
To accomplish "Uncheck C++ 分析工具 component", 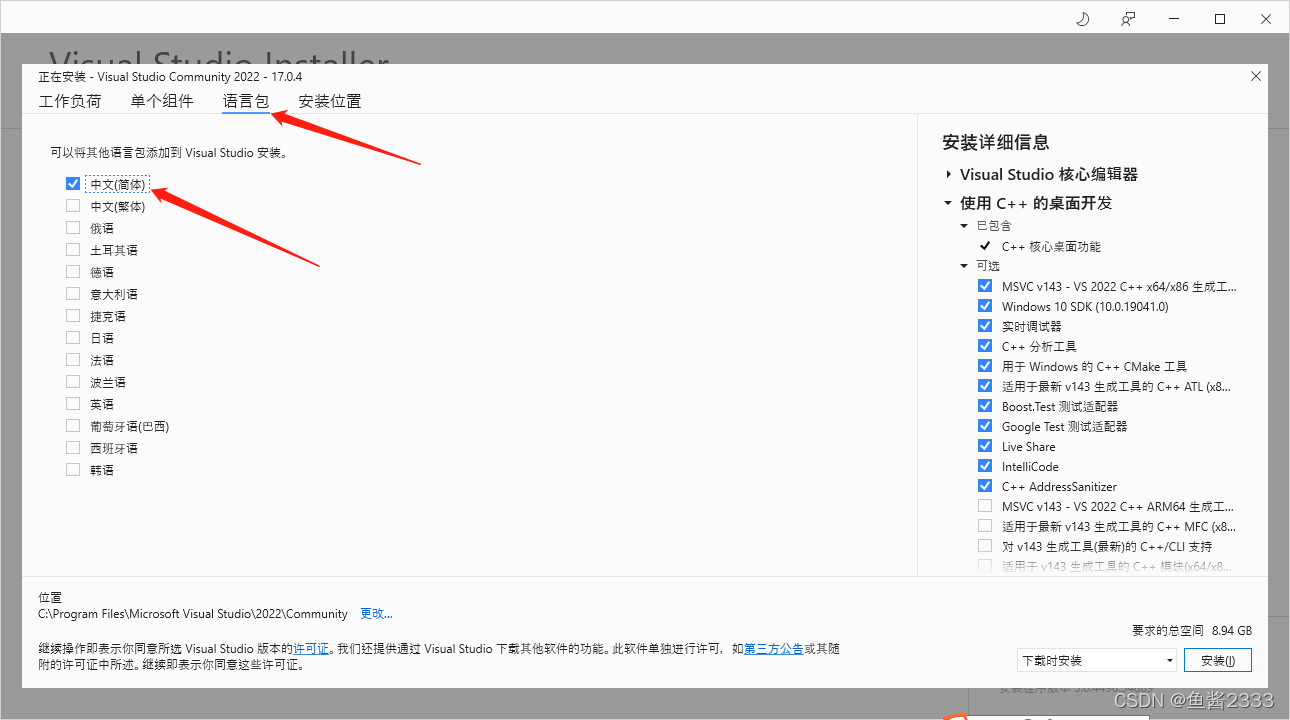I will tap(985, 346).
